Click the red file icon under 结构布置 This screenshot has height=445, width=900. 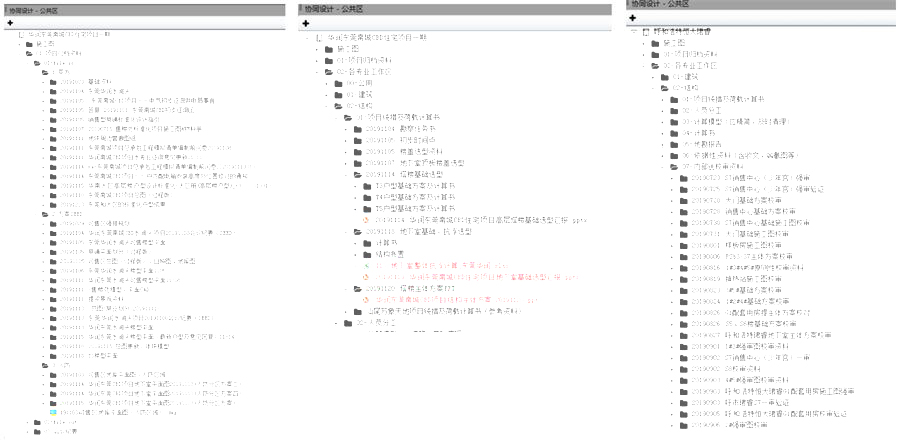pos(366,266)
